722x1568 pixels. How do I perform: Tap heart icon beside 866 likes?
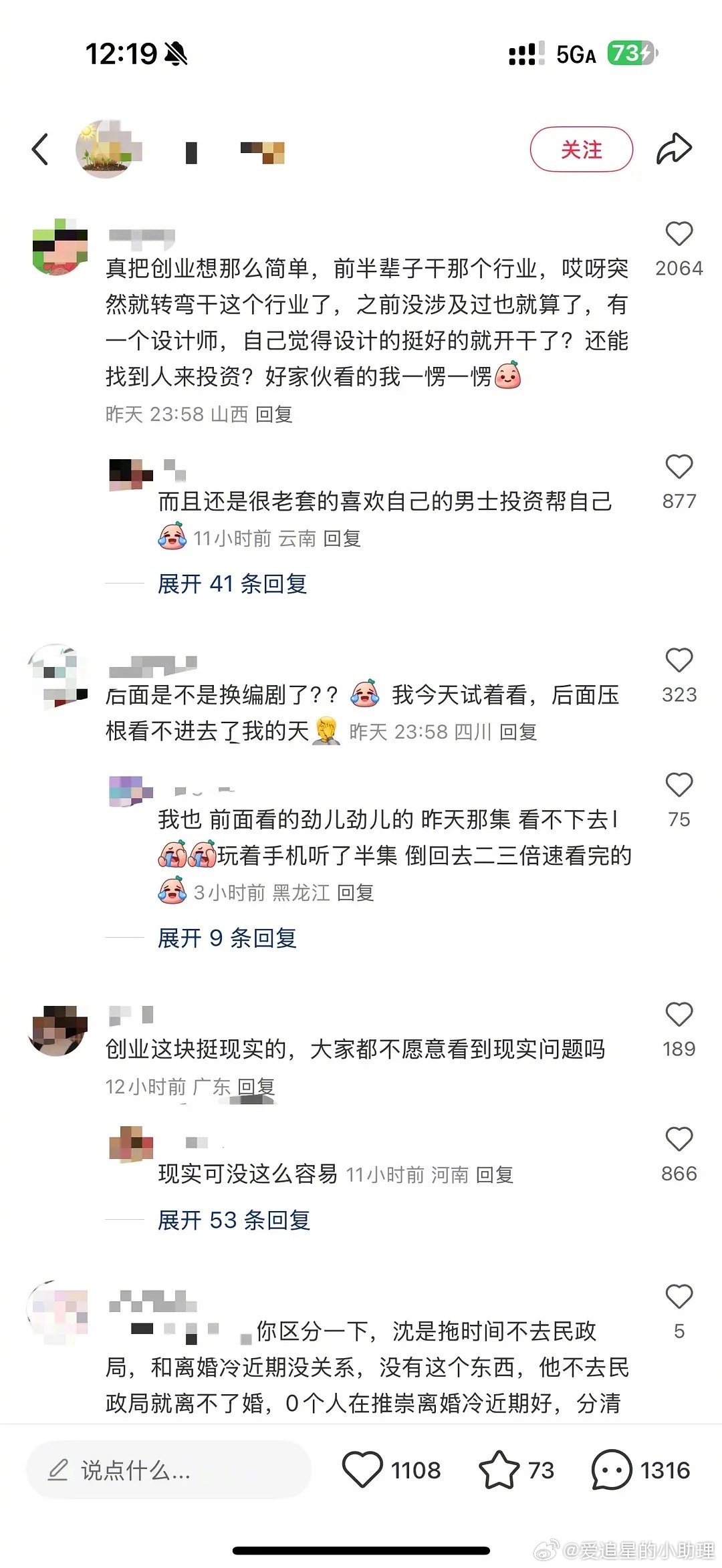click(x=679, y=1140)
